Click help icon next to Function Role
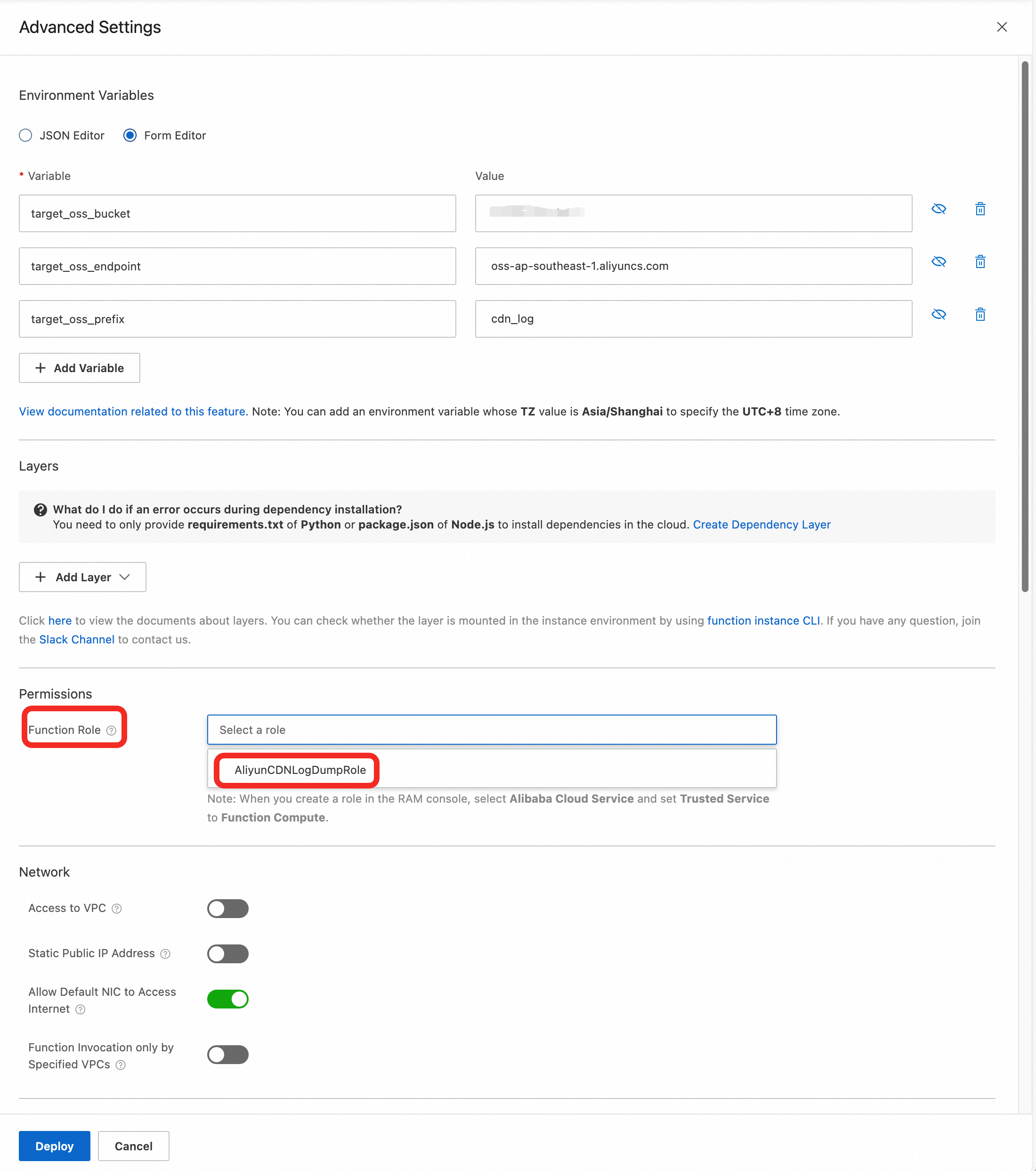The height and width of the screenshot is (1171, 1036). point(112,731)
